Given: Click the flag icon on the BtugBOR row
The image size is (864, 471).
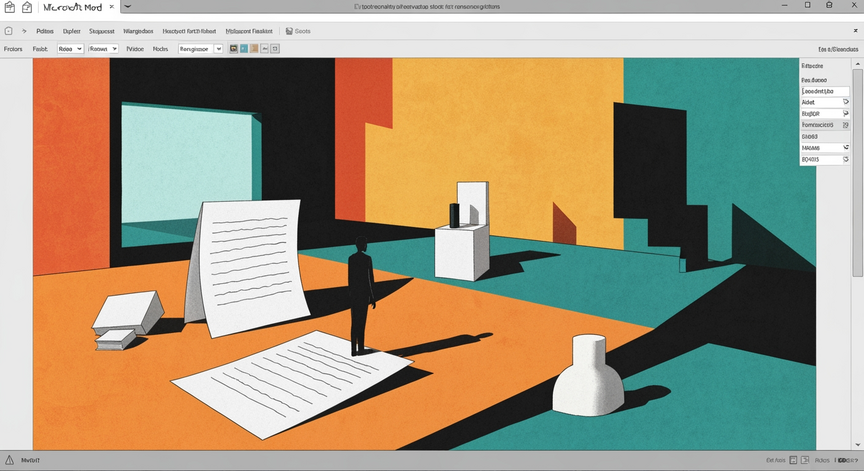Looking at the screenshot, I should (846, 114).
